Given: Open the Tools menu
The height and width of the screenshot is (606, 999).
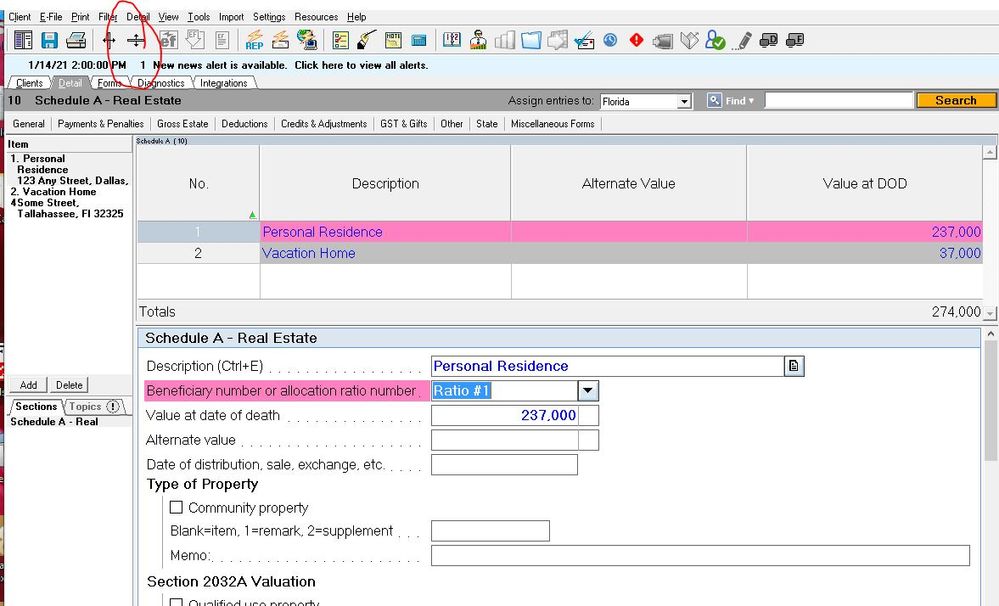Looking at the screenshot, I should pos(199,17).
